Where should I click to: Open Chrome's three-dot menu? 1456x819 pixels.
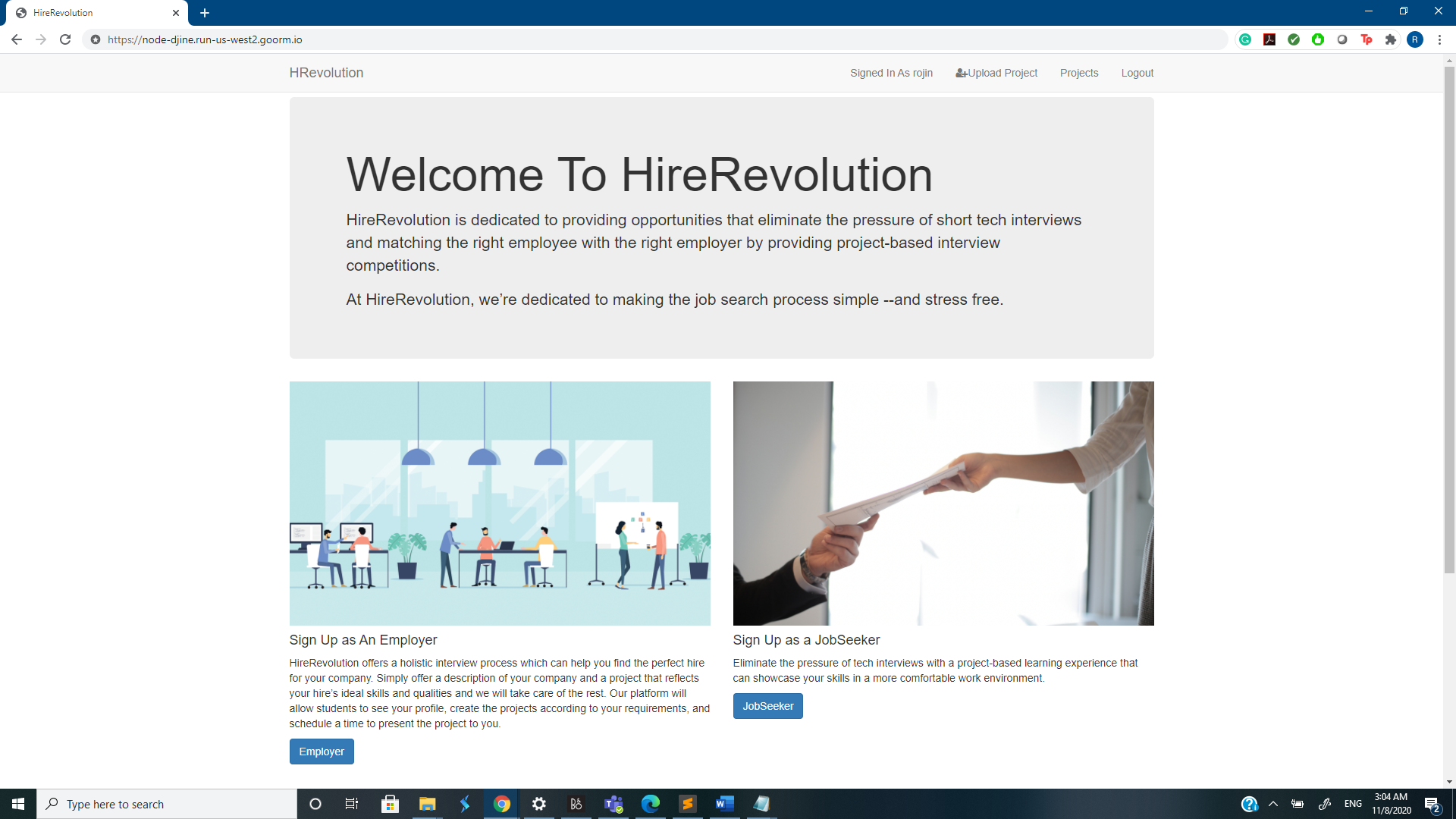pos(1439,39)
